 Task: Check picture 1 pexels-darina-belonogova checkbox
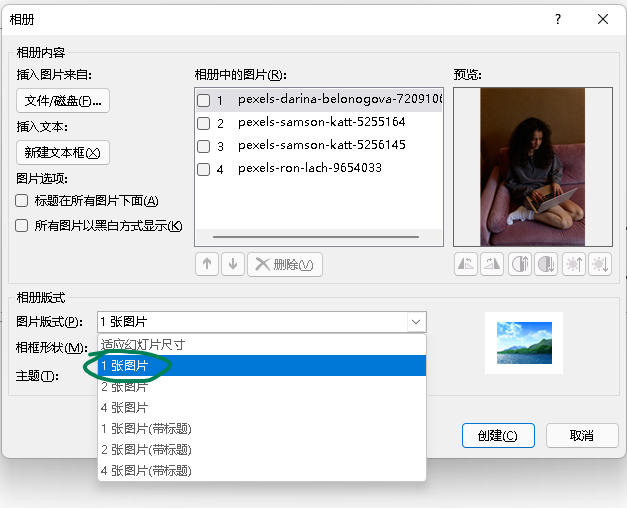point(204,100)
